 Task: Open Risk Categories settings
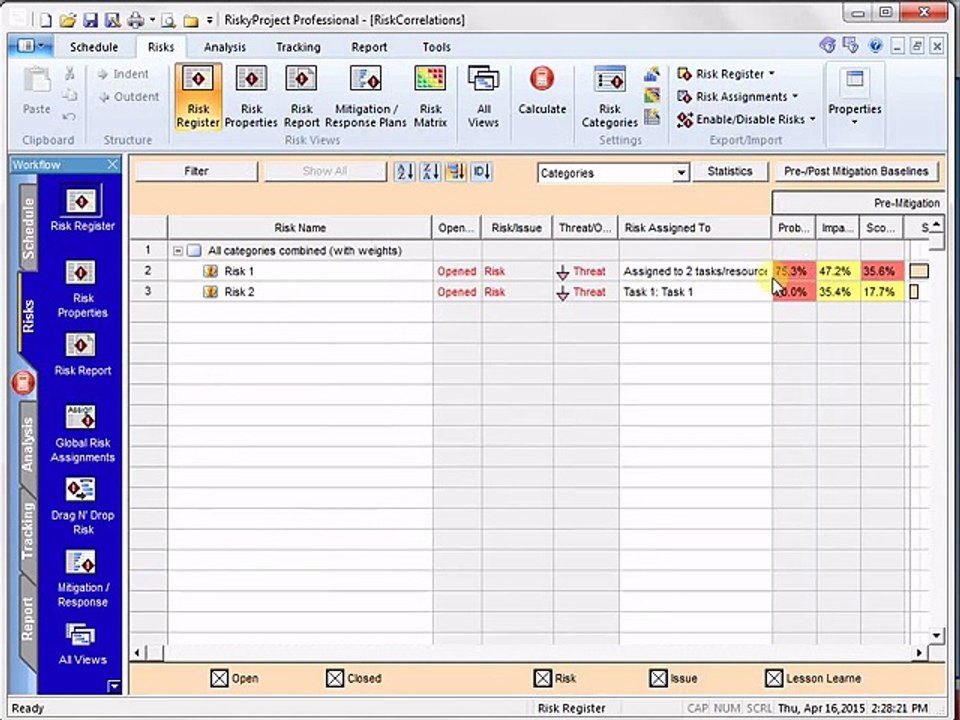pyautogui.click(x=610, y=97)
